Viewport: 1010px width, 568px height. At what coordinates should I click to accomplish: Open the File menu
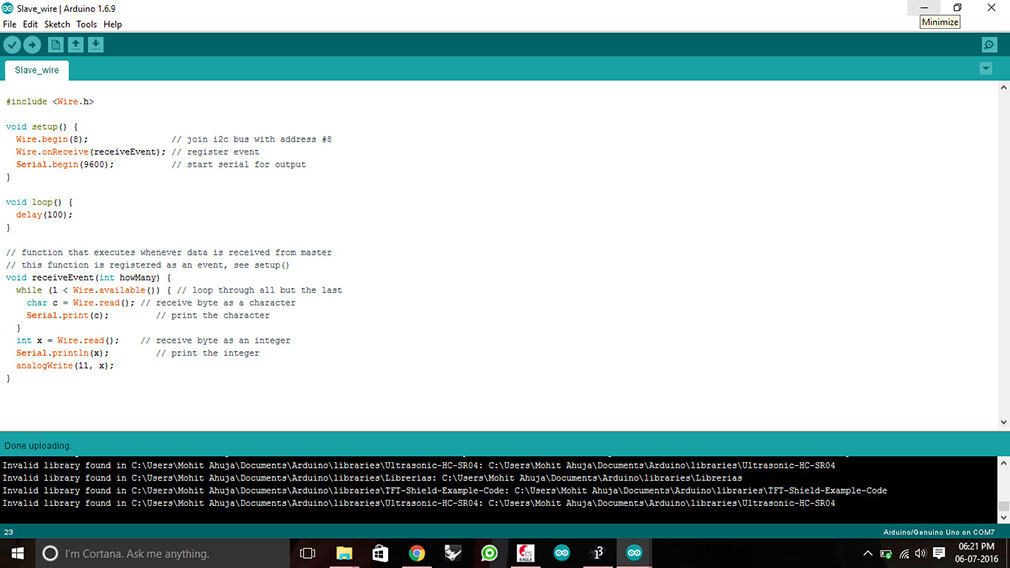10,24
